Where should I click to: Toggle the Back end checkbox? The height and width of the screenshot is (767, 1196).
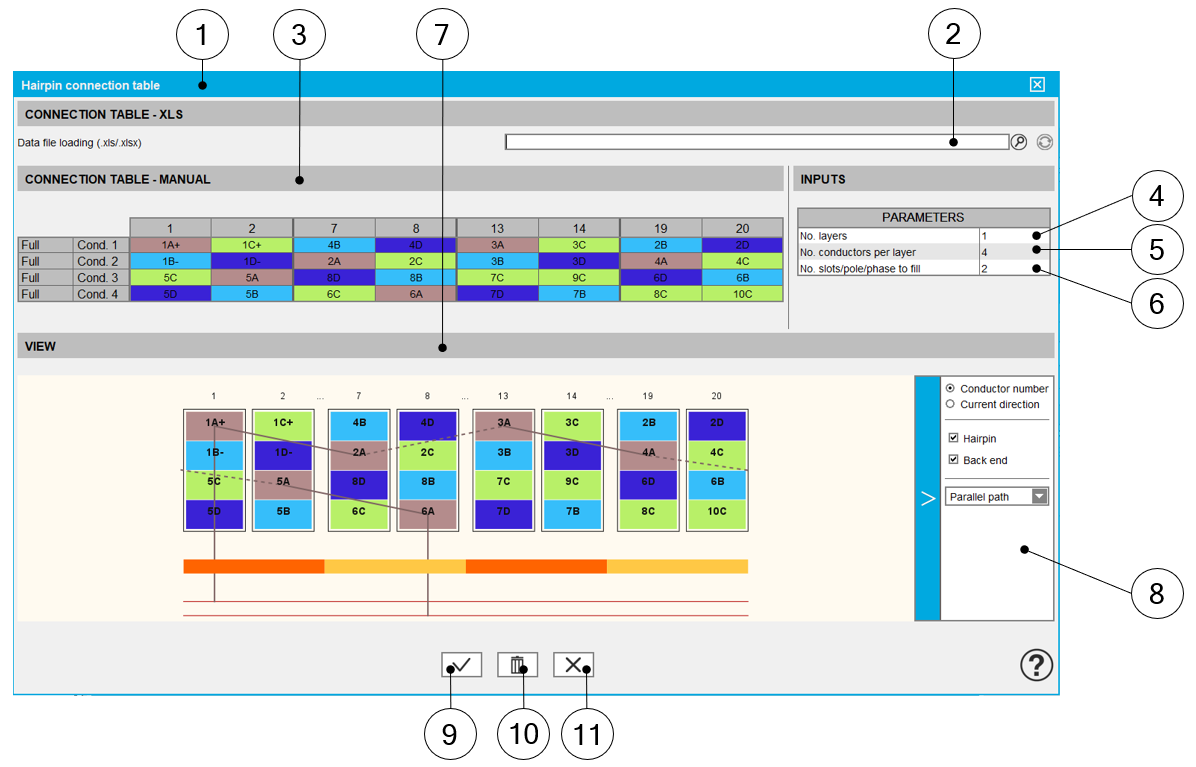click(954, 460)
